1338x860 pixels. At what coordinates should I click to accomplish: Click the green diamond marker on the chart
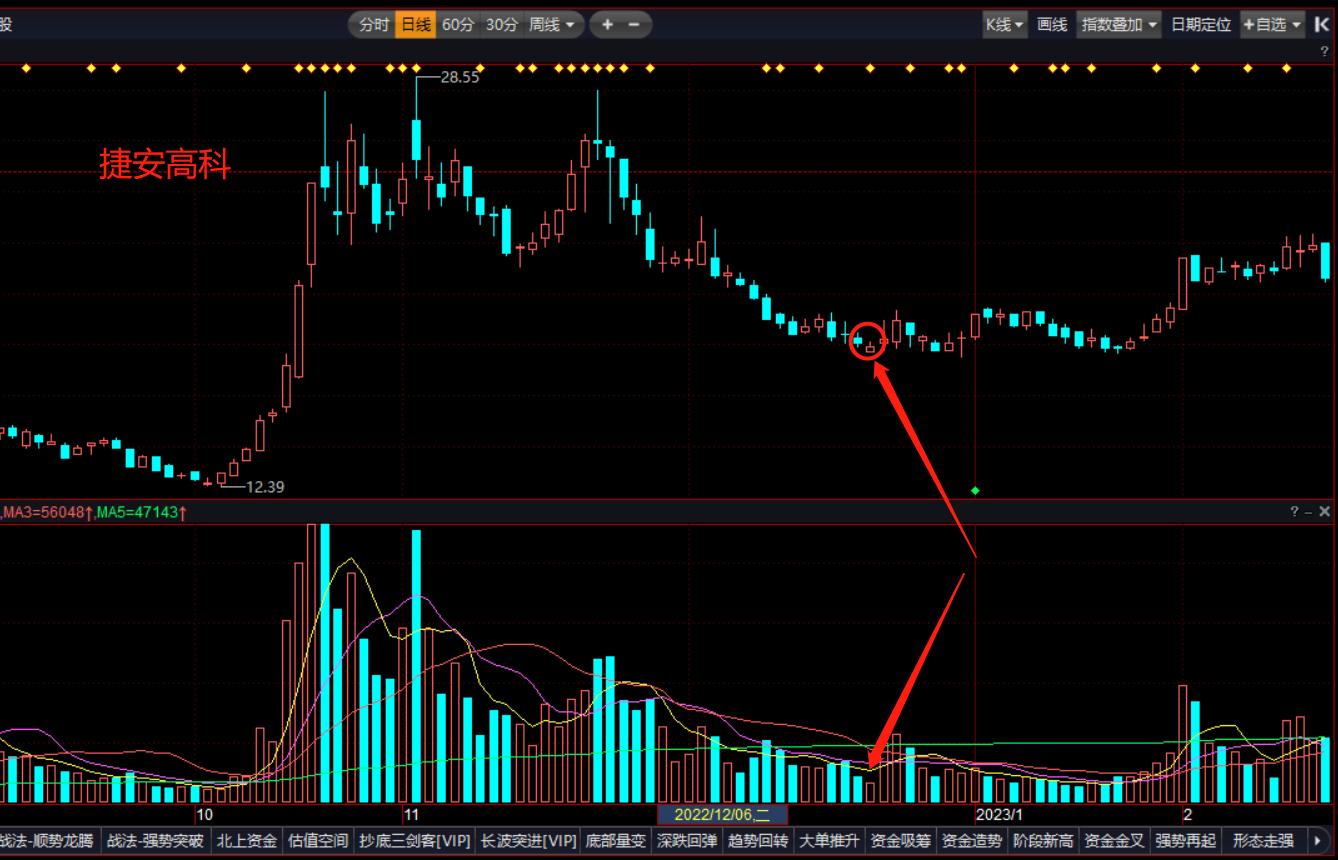click(975, 491)
